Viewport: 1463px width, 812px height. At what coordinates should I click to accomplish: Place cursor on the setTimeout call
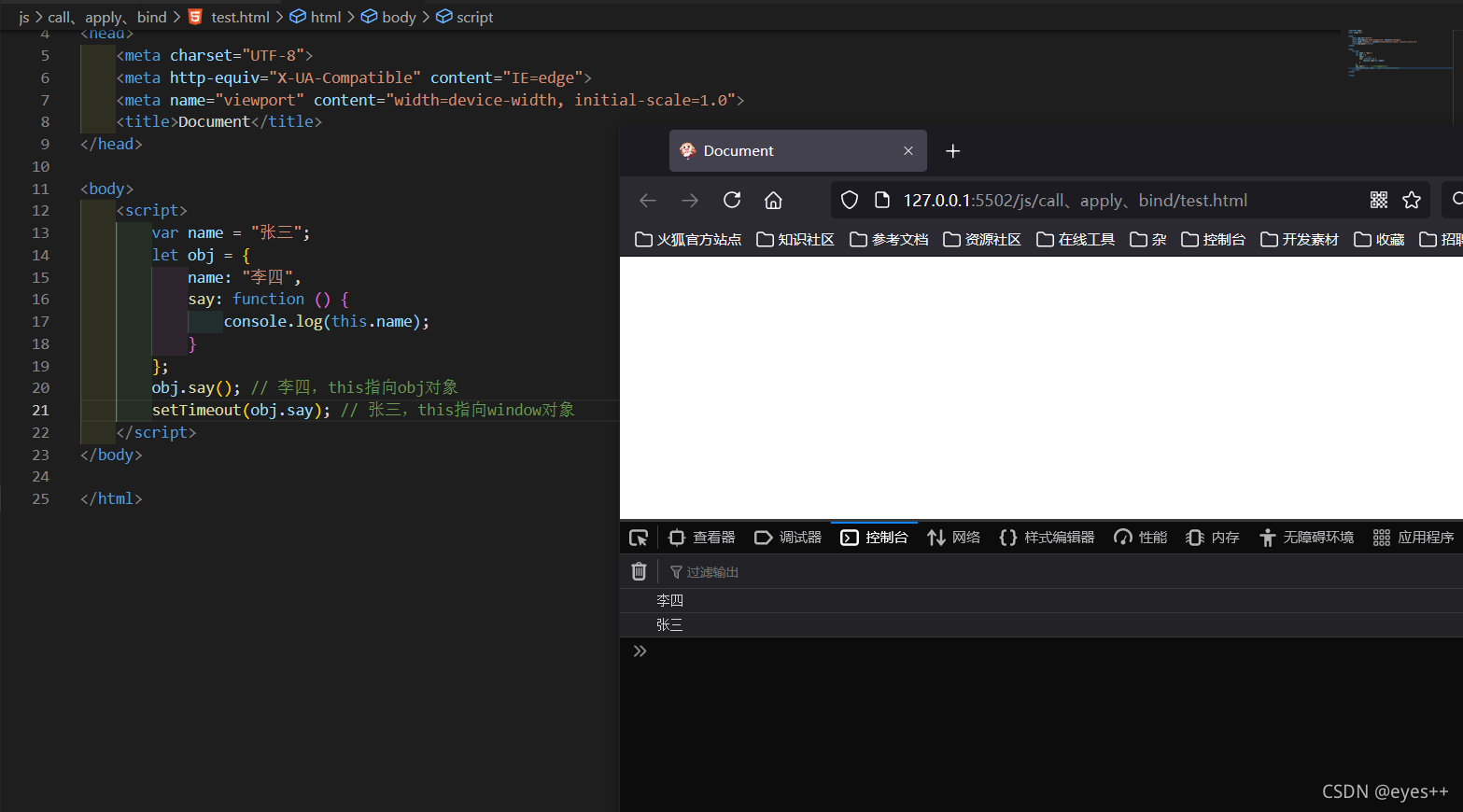tap(241, 411)
